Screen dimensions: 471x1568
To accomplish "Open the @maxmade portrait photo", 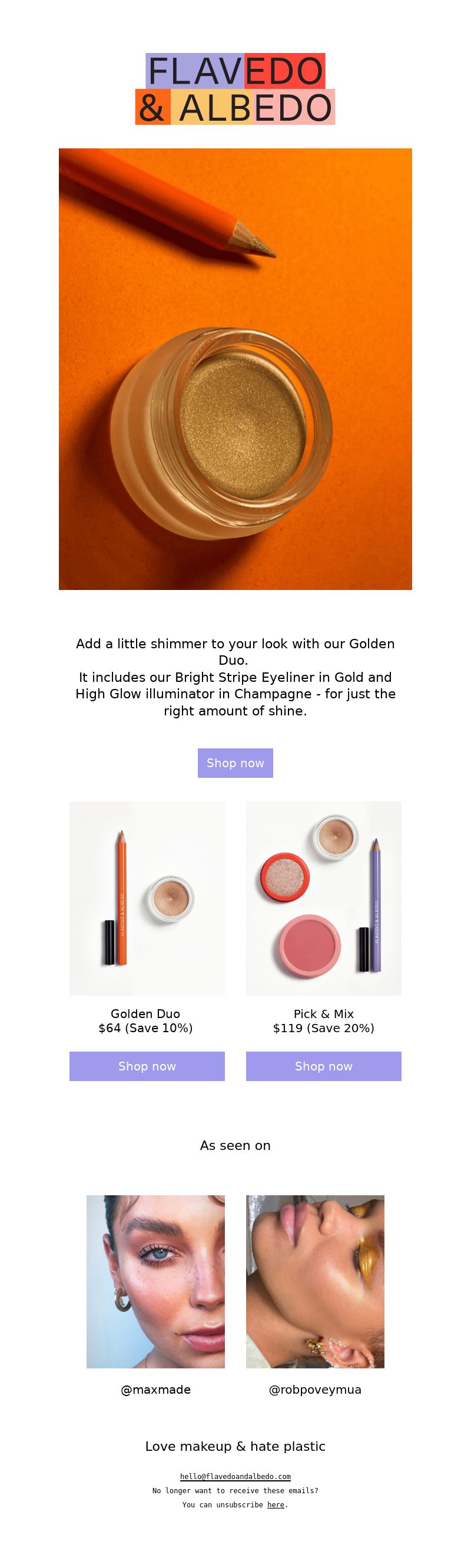I will [155, 1282].
